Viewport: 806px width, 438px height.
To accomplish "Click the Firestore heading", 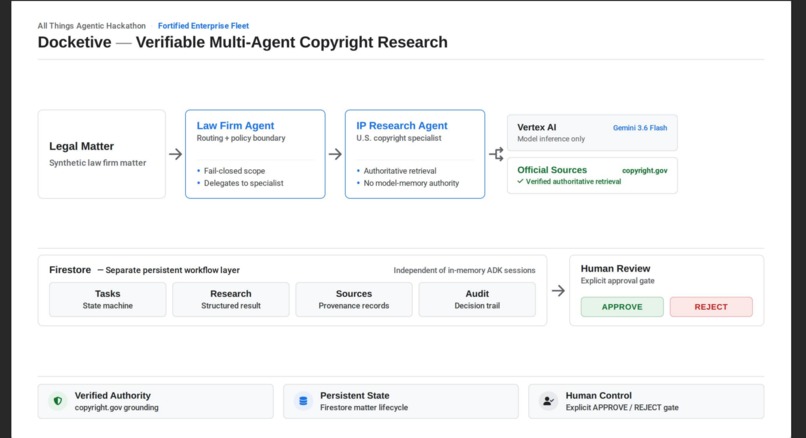I will pyautogui.click(x=70, y=270).
